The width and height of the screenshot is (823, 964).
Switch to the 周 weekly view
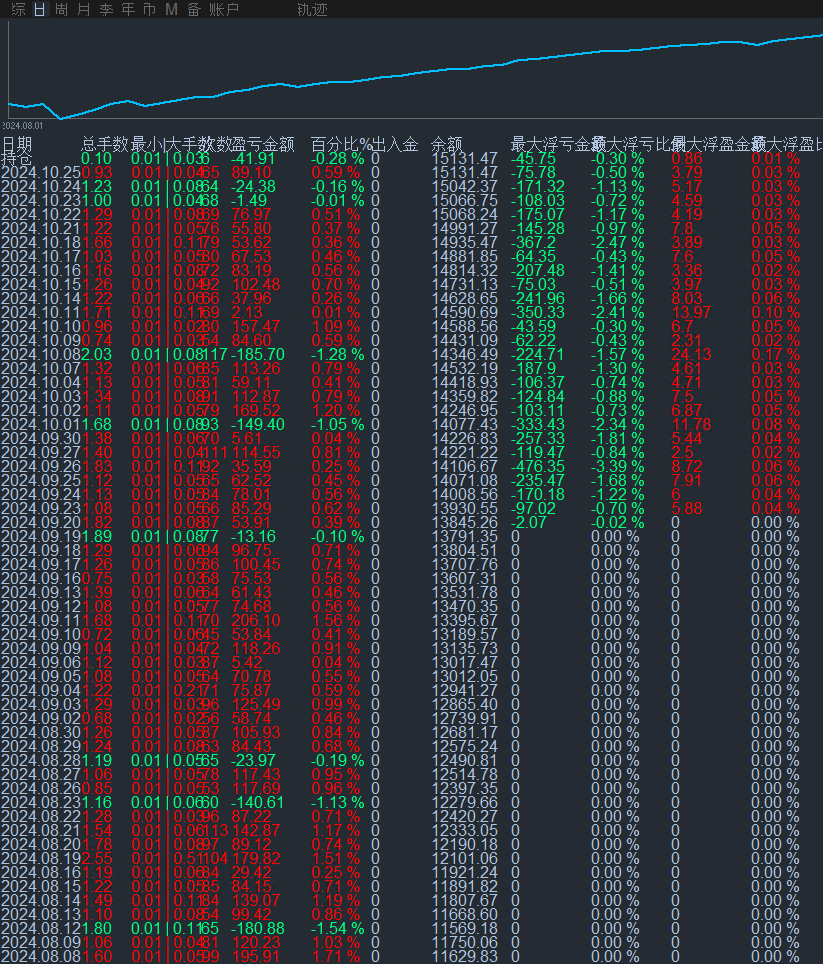point(61,9)
